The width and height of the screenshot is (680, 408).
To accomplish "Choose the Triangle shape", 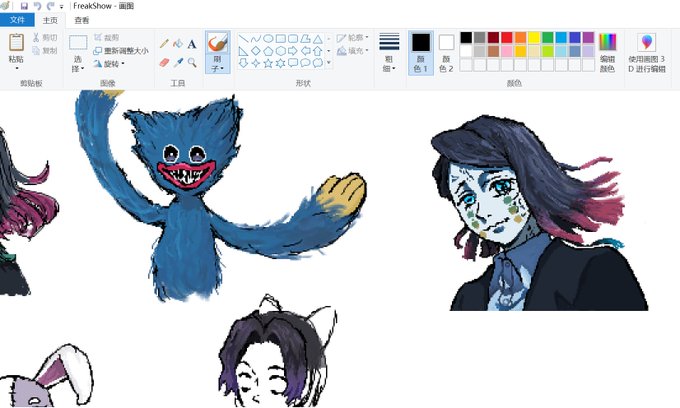I will point(318,39).
